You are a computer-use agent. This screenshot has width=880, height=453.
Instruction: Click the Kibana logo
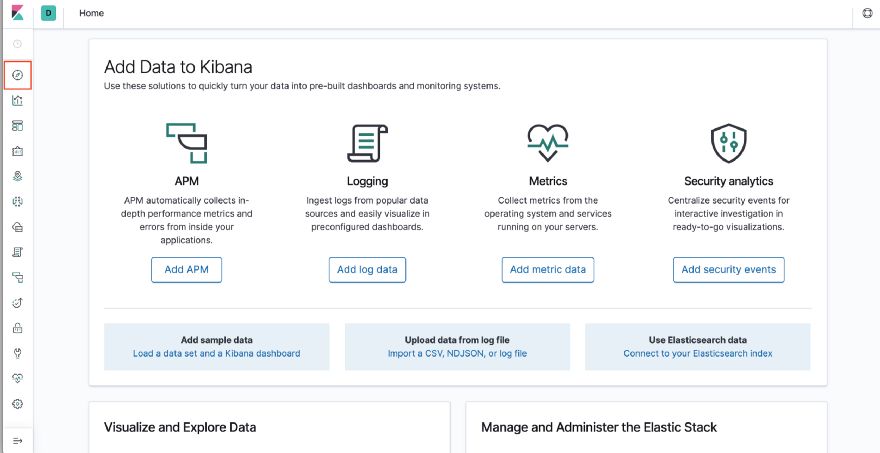tap(17, 14)
